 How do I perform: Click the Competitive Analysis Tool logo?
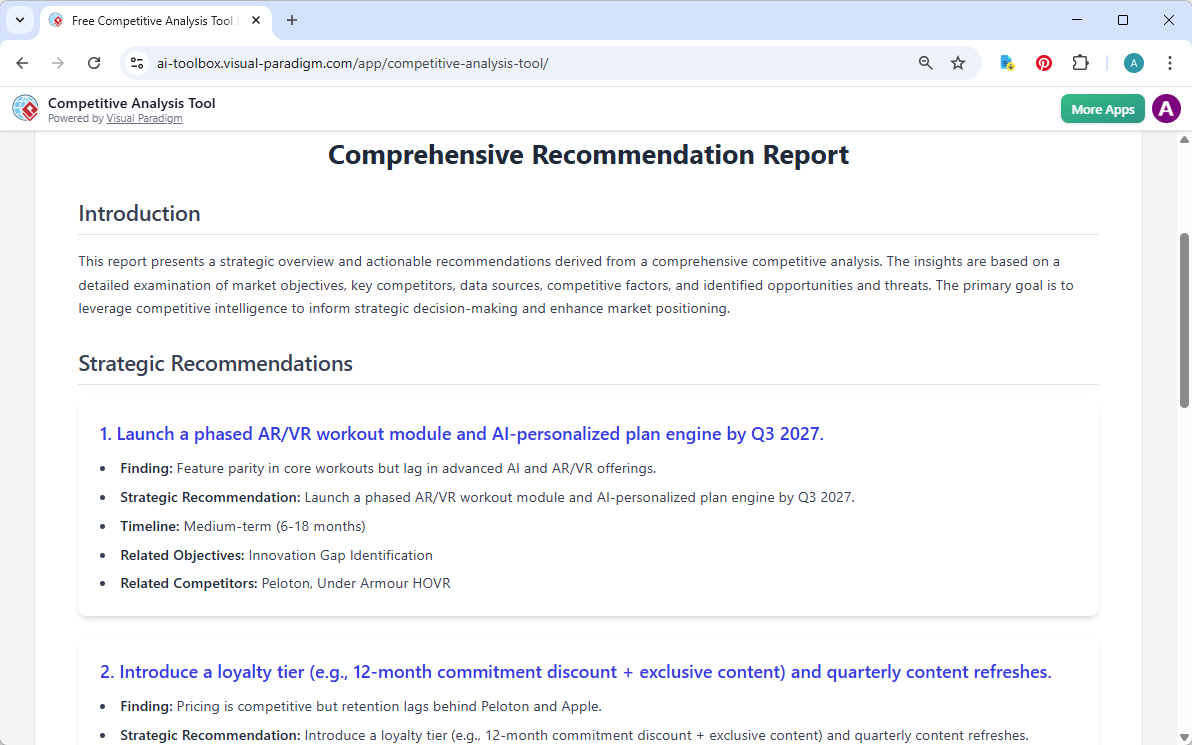coord(25,108)
